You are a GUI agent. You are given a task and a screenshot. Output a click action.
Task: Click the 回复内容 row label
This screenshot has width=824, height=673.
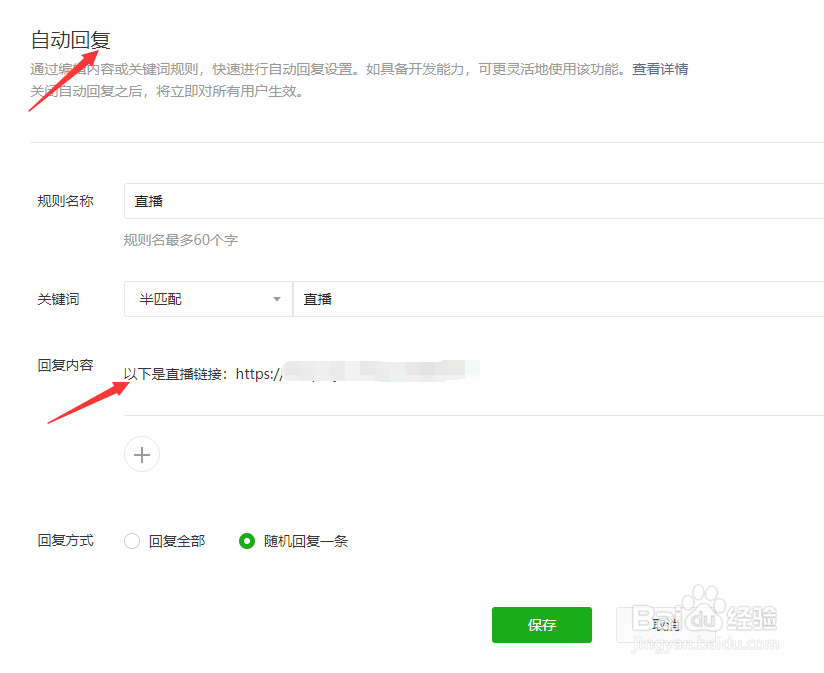[65, 365]
